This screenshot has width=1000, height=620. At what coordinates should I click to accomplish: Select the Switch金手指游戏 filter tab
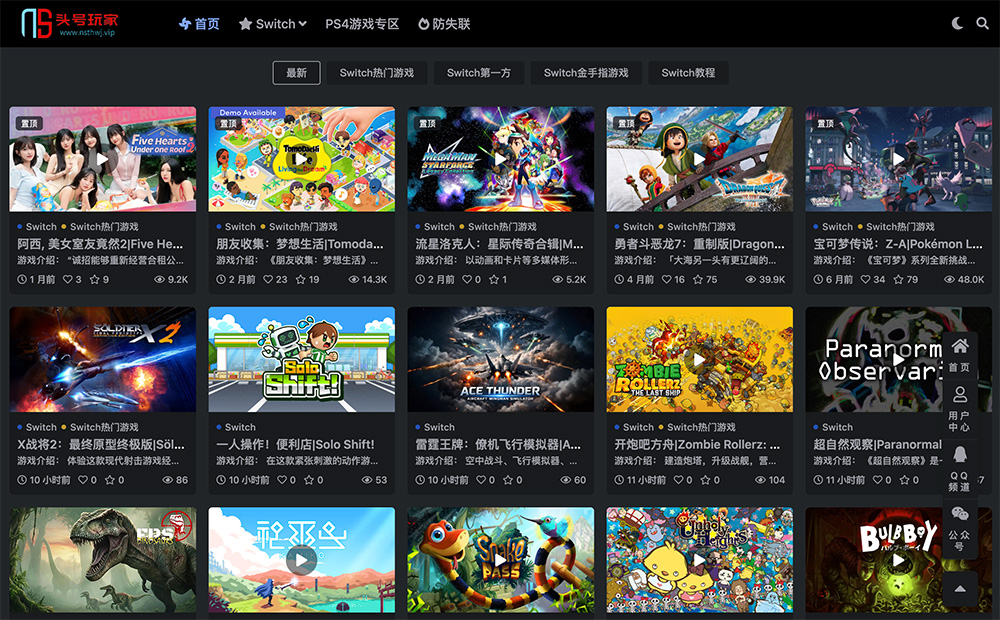tap(586, 73)
